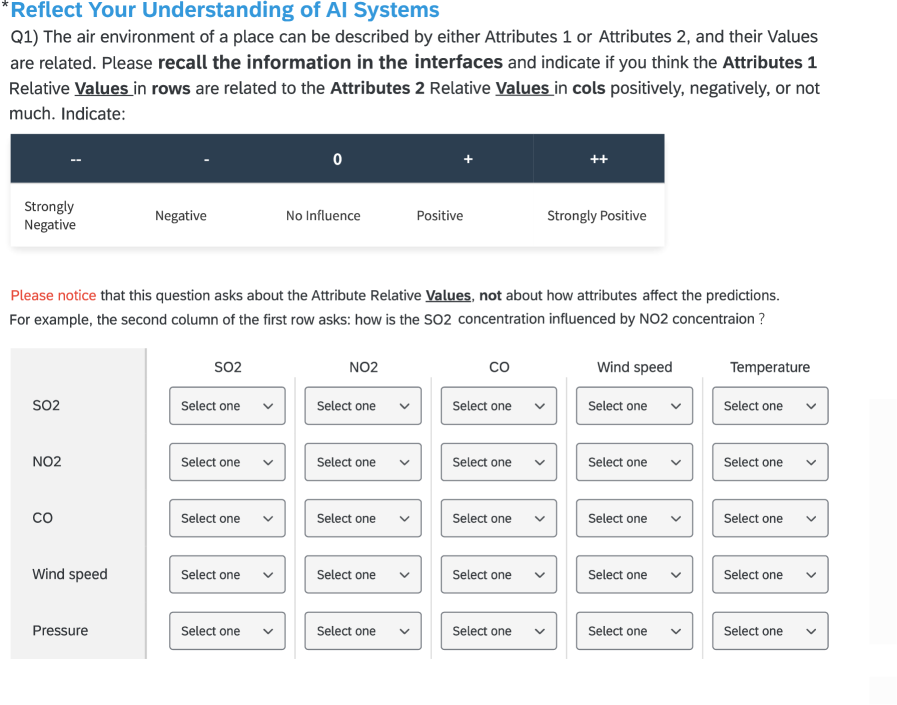Open CO row CO column dropdown
Screen dimensions: 897x705
click(x=499, y=518)
